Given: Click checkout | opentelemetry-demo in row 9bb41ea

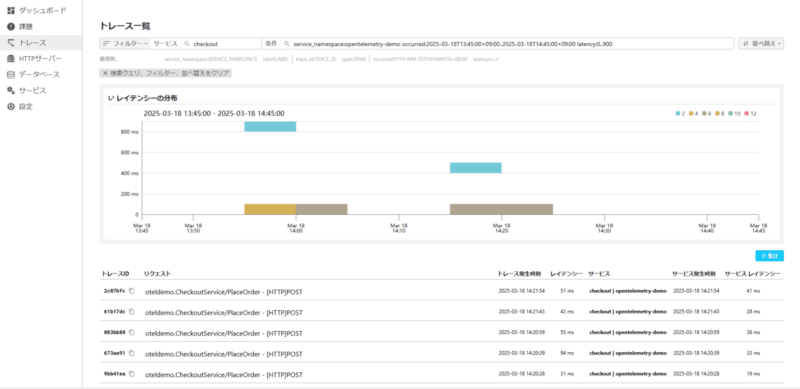Looking at the screenshot, I should tap(628, 374).
